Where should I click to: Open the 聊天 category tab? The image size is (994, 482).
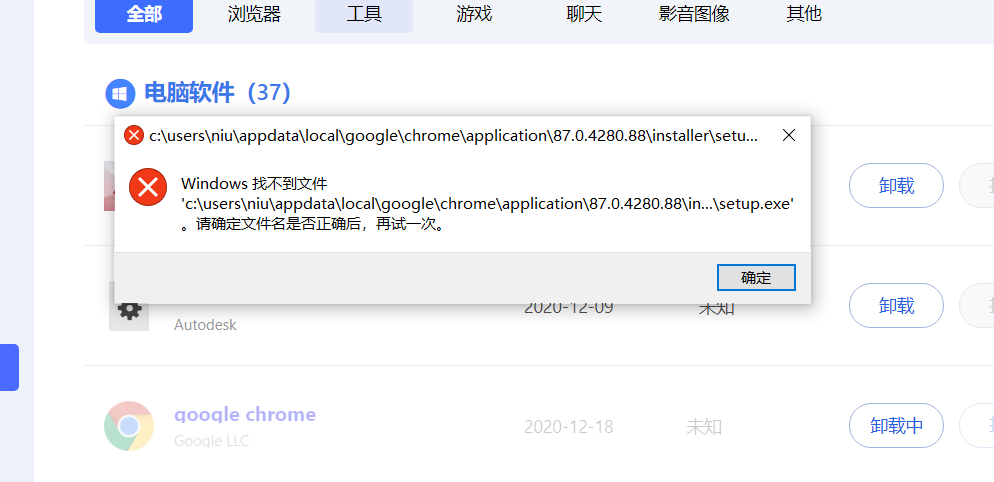[x=584, y=14]
